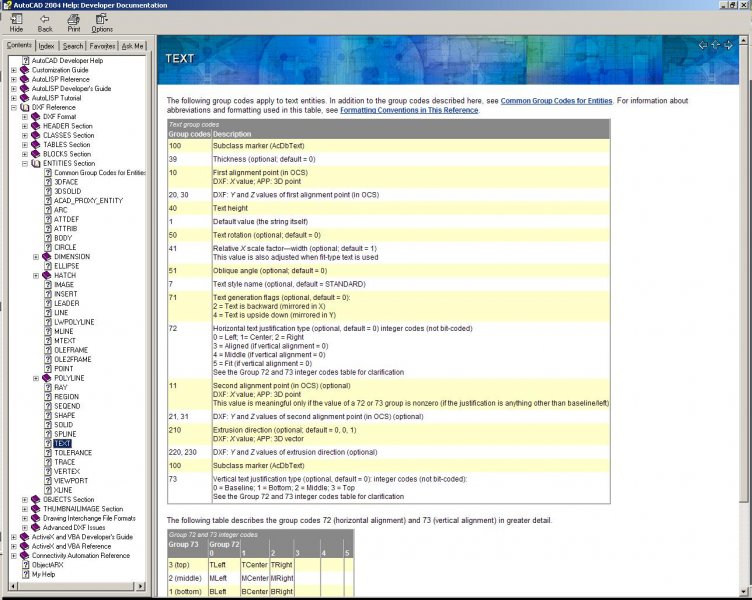The width and height of the screenshot is (752, 600).
Task: Click the ObjectARX topic page icon
Action: [x=25, y=565]
